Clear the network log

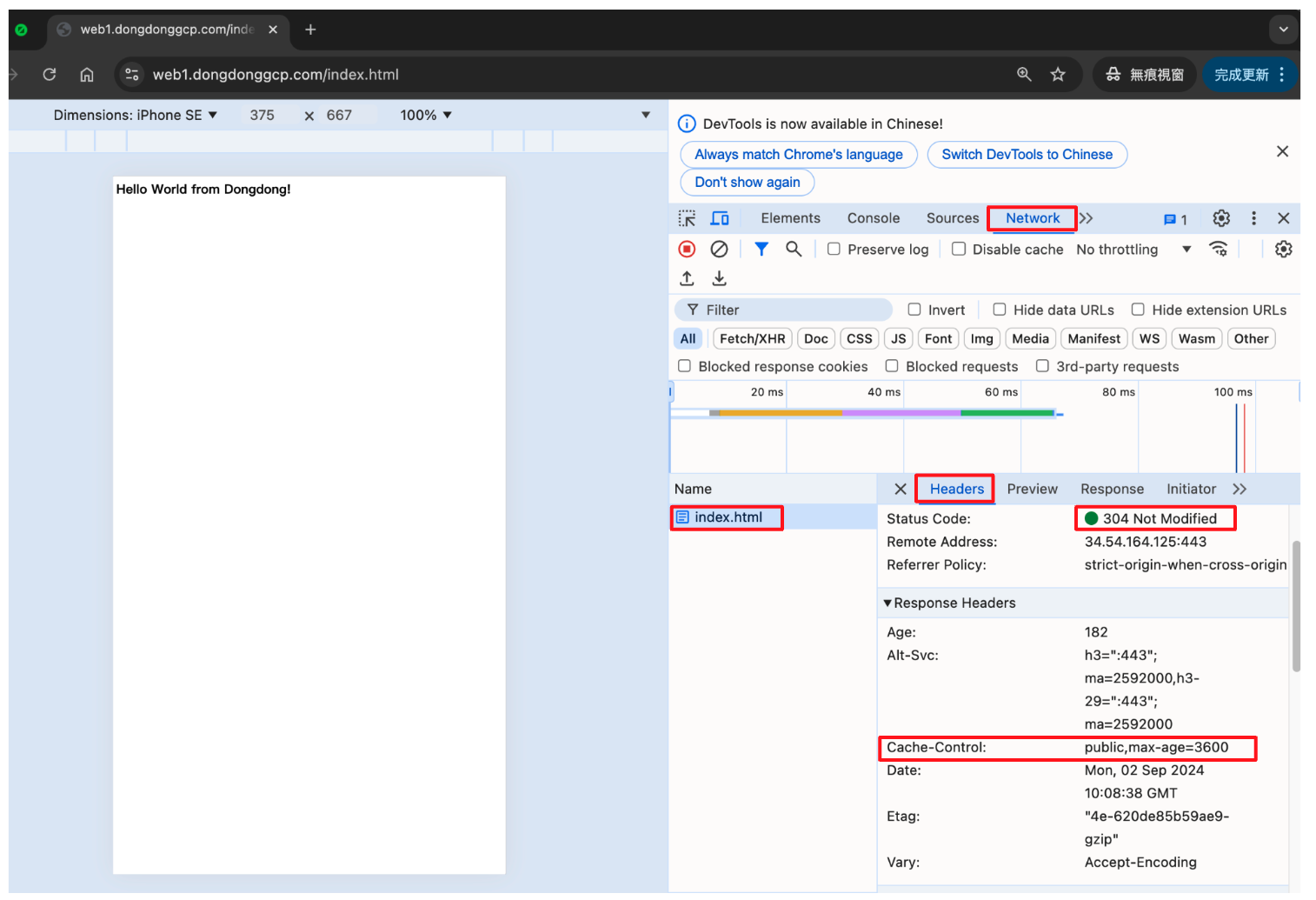coord(719,250)
